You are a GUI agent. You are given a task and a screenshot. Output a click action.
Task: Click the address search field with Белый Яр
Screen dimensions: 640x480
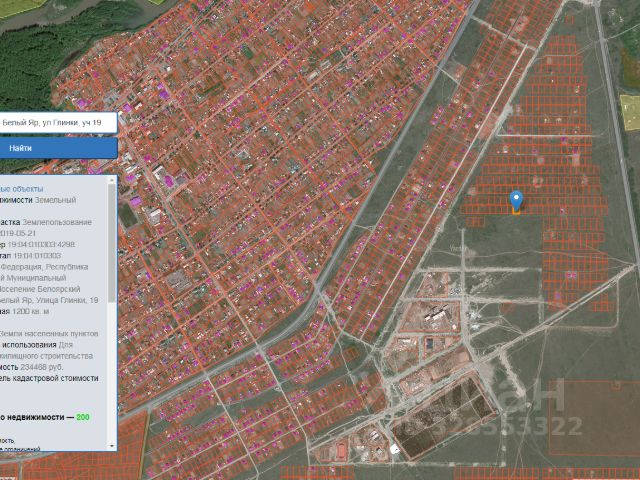pos(58,122)
